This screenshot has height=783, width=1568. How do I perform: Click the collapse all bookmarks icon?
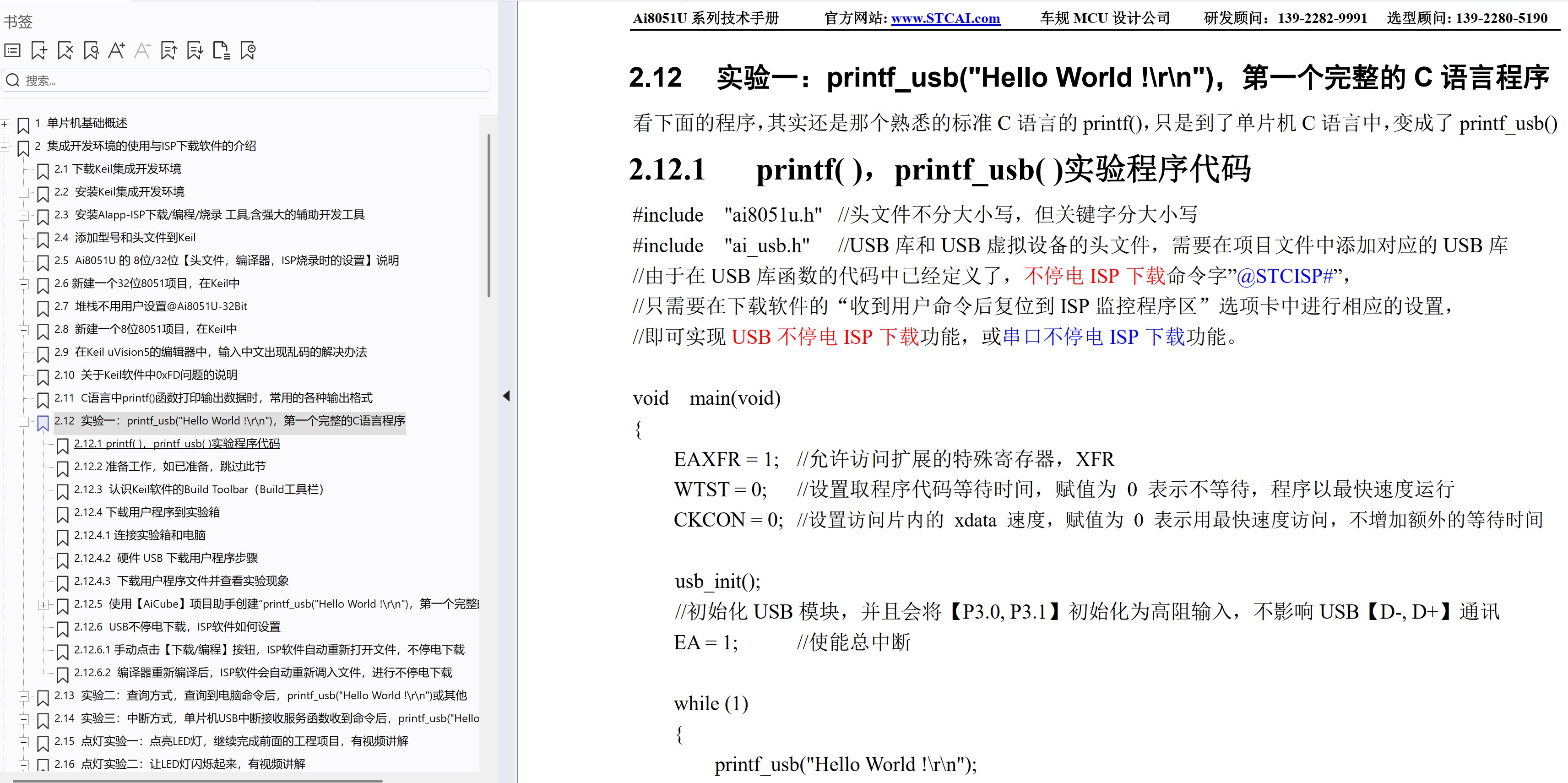click(168, 50)
